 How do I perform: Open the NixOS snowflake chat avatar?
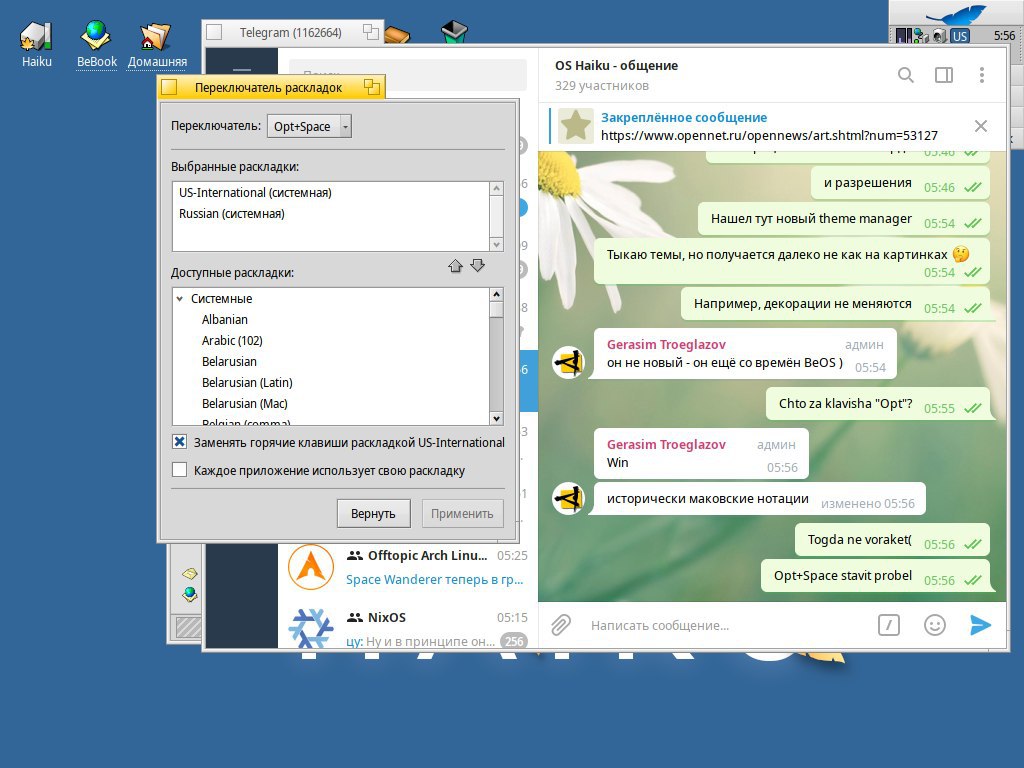coord(311,628)
